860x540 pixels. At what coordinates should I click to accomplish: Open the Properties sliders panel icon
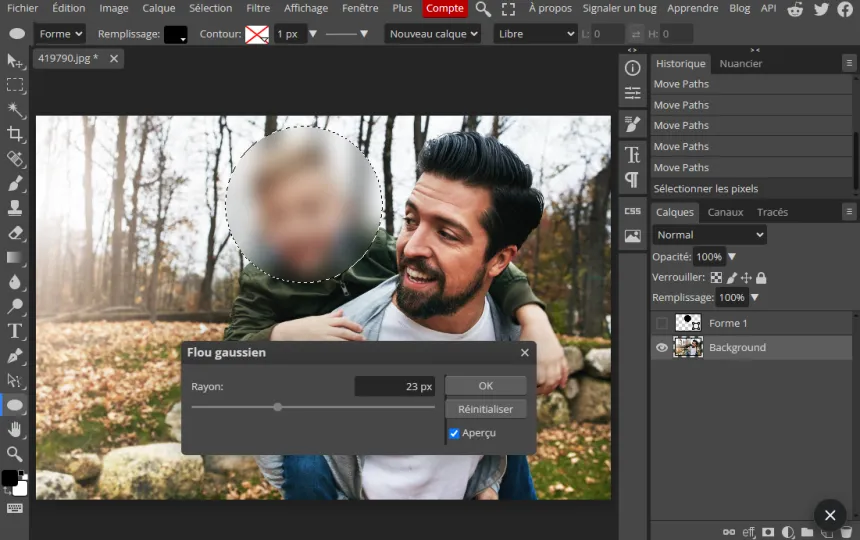point(632,93)
